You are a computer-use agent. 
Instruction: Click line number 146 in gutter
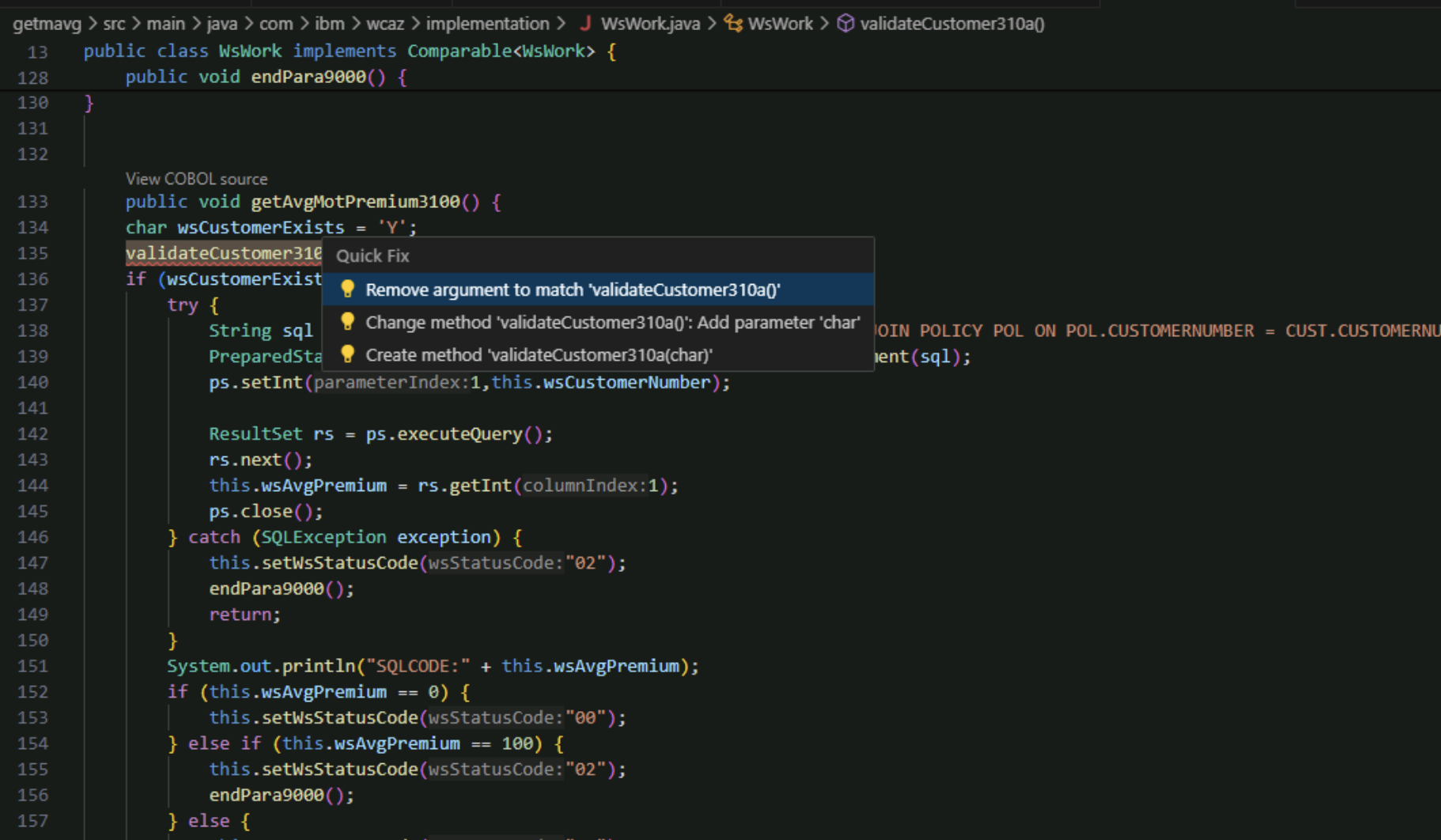click(x=32, y=537)
